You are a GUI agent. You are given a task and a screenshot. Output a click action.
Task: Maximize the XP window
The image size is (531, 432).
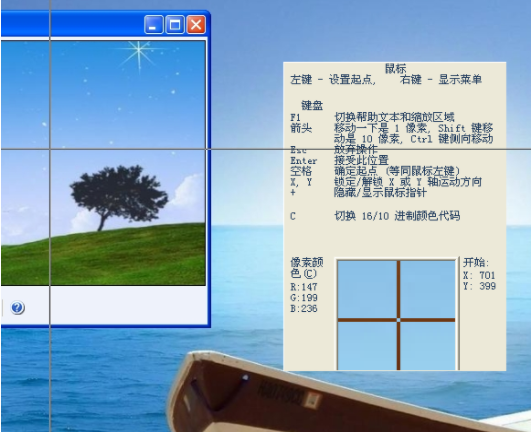pyautogui.click(x=175, y=25)
